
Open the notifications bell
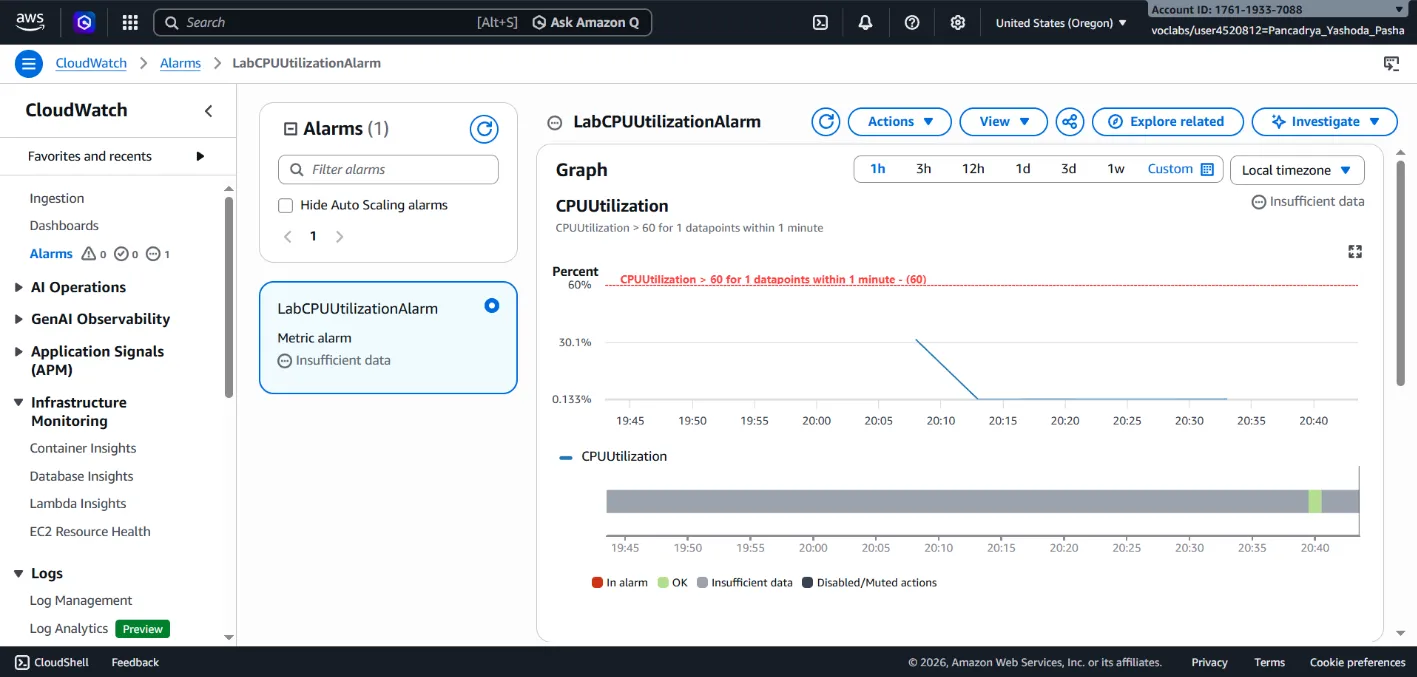coord(866,22)
